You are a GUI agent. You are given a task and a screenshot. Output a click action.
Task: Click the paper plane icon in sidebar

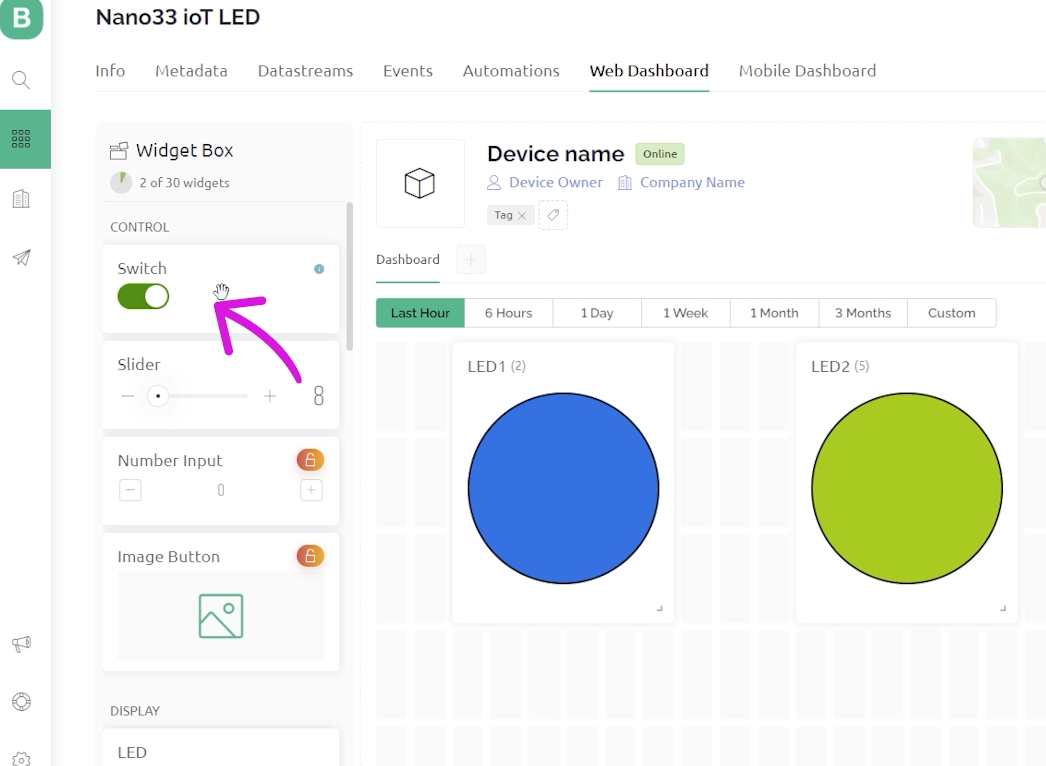pos(21,258)
